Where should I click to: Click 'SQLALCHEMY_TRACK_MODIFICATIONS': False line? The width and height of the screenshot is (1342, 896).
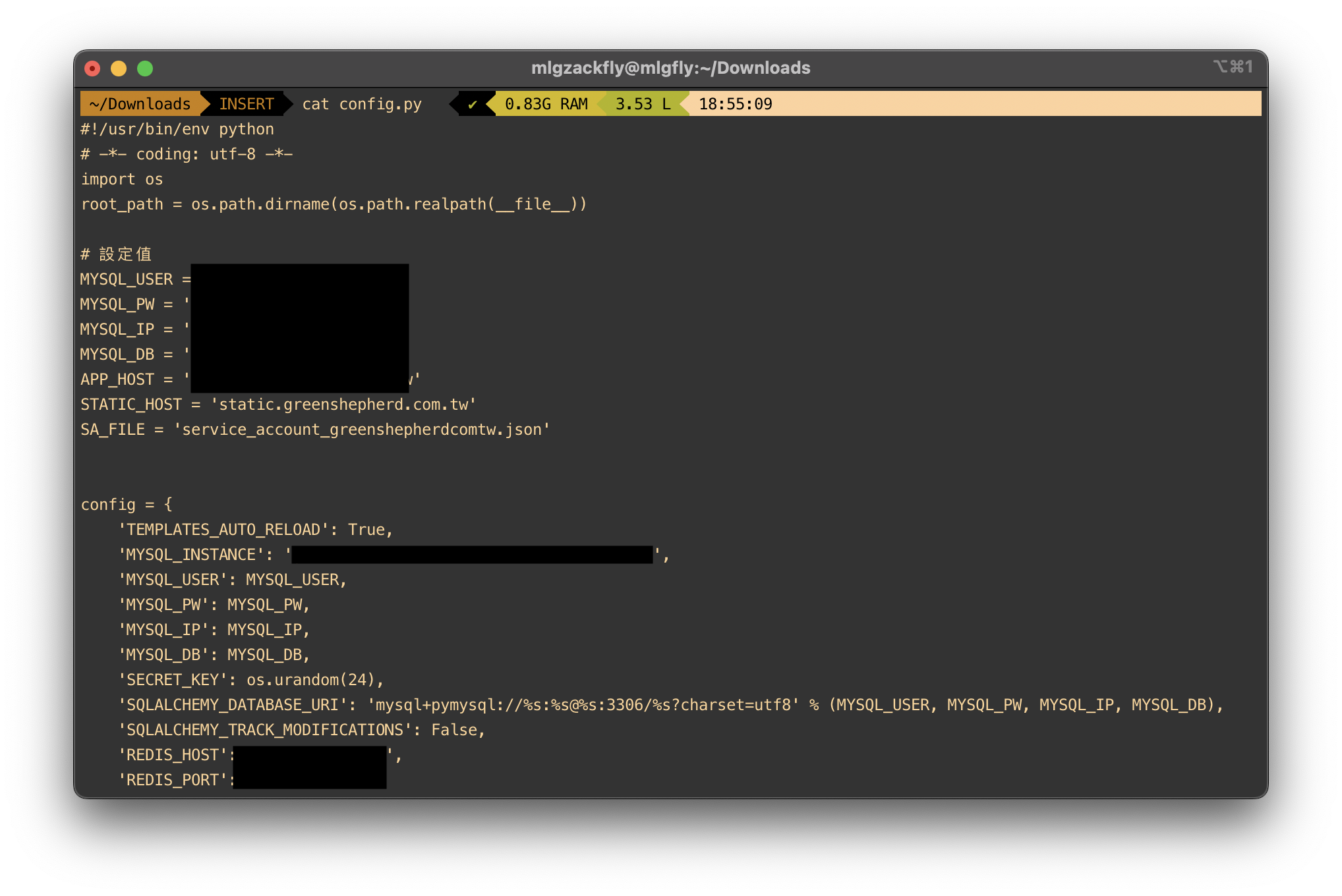pos(302,730)
